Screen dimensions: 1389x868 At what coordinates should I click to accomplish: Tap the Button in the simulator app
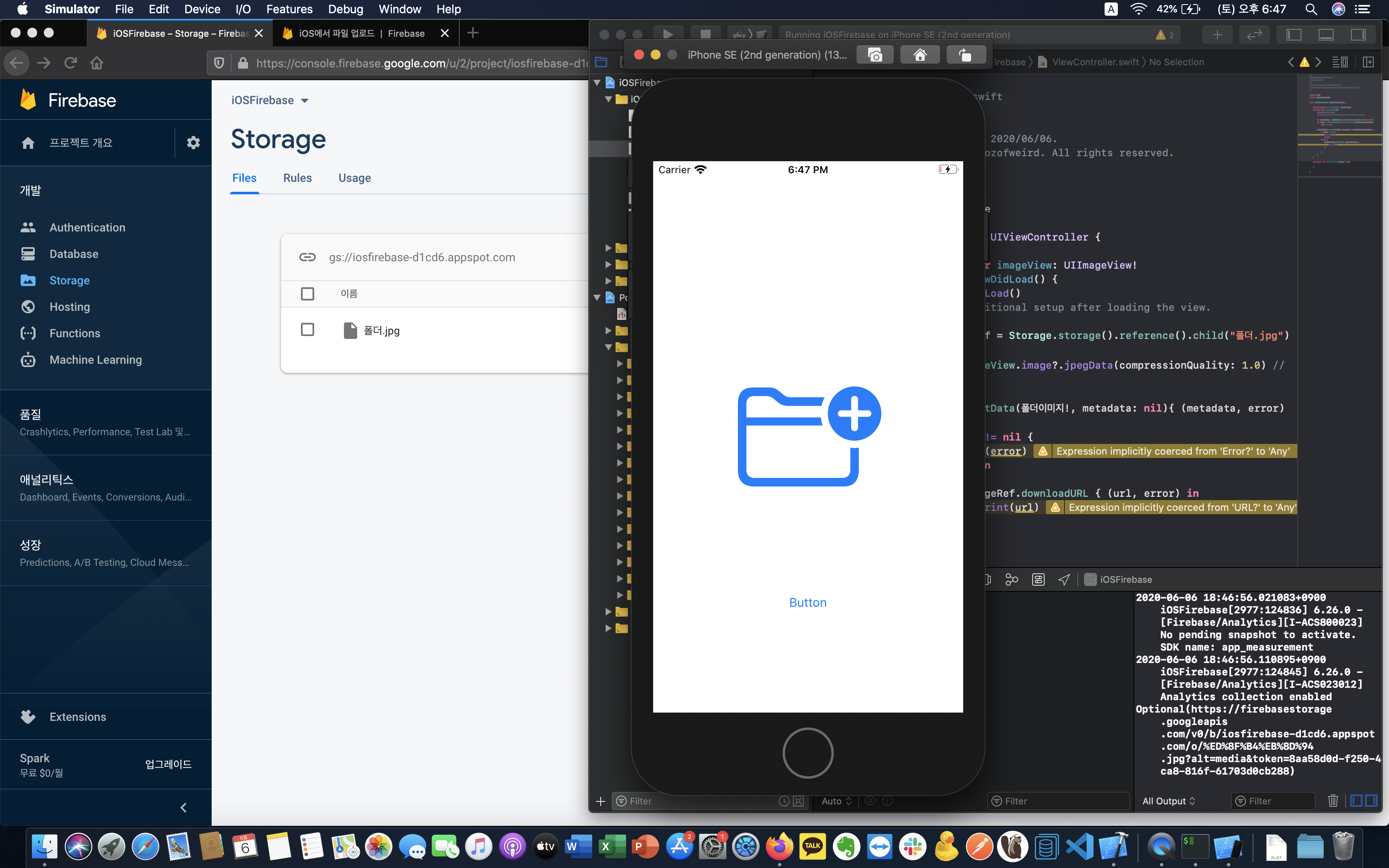(808, 602)
